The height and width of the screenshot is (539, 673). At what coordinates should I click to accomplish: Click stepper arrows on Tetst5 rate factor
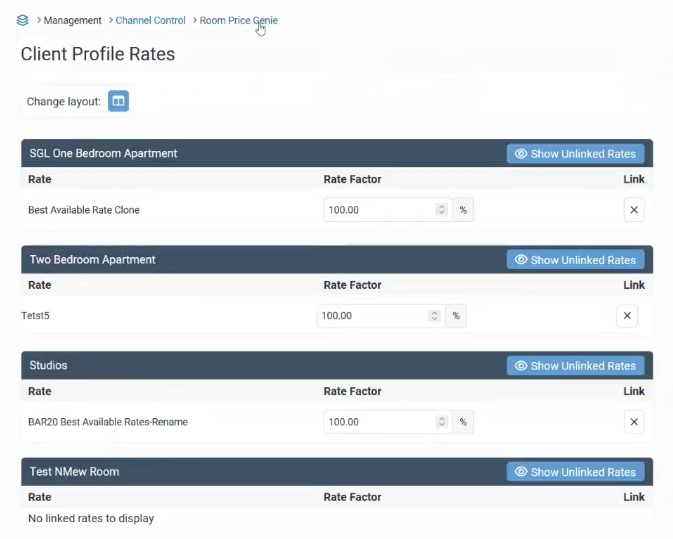[434, 316]
